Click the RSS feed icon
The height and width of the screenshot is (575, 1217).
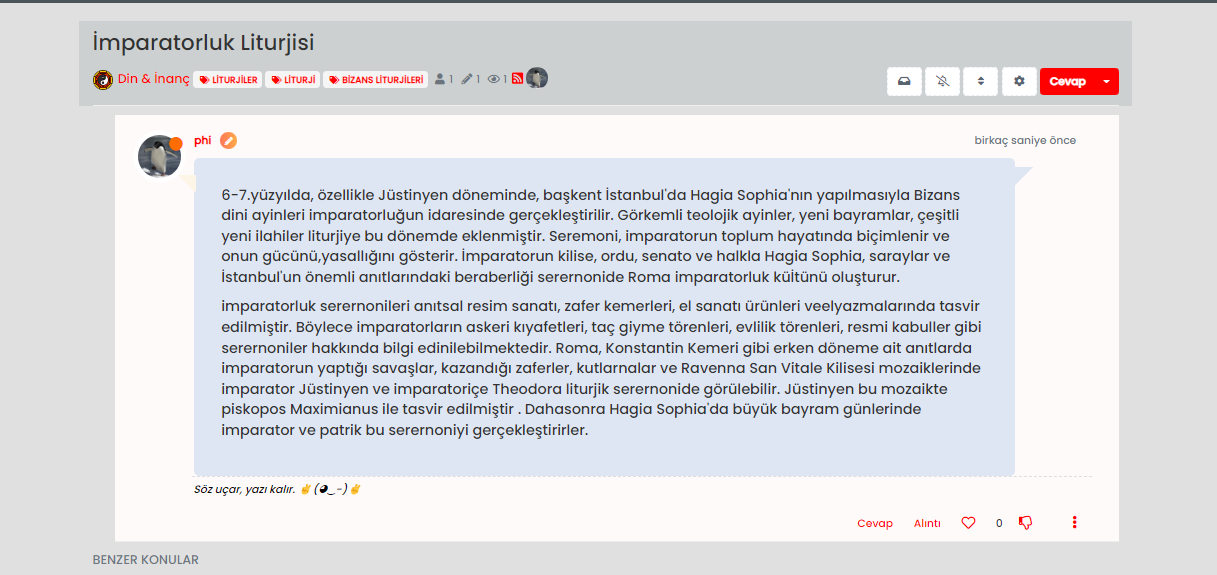[x=517, y=79]
